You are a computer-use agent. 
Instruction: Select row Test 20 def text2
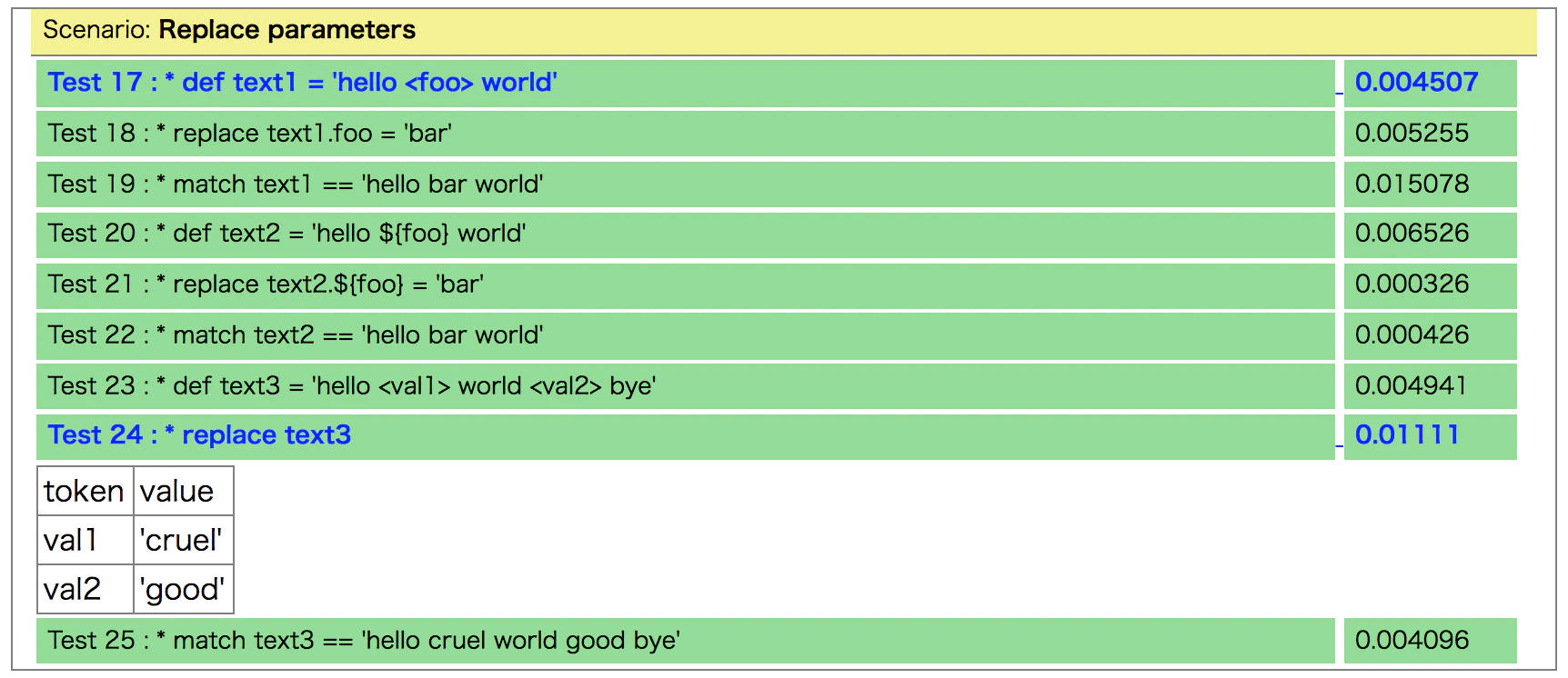686,234
